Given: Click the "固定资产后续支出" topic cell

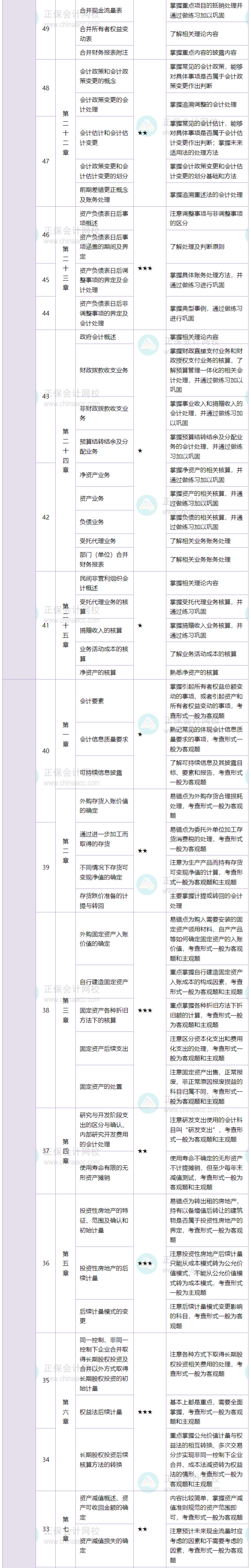Looking at the screenshot, I should (105, 1048).
